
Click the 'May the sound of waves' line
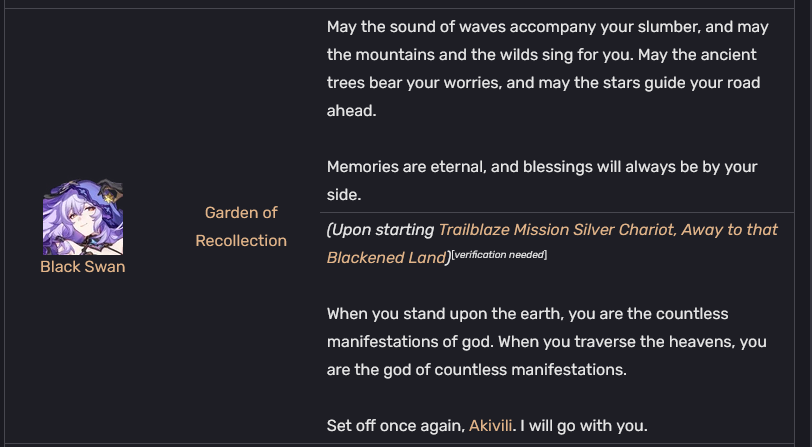coord(547,27)
